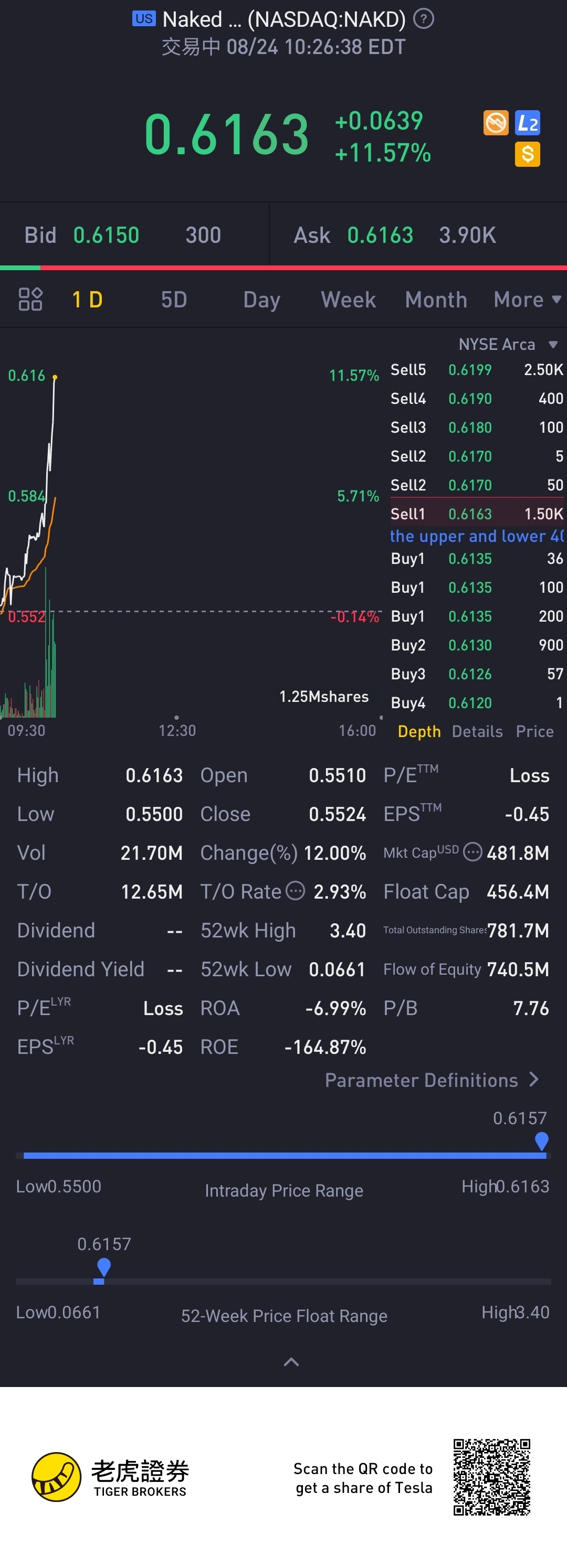Open the chart layout grid icon
Image resolution: width=567 pixels, height=1568 pixels.
pyautogui.click(x=30, y=300)
